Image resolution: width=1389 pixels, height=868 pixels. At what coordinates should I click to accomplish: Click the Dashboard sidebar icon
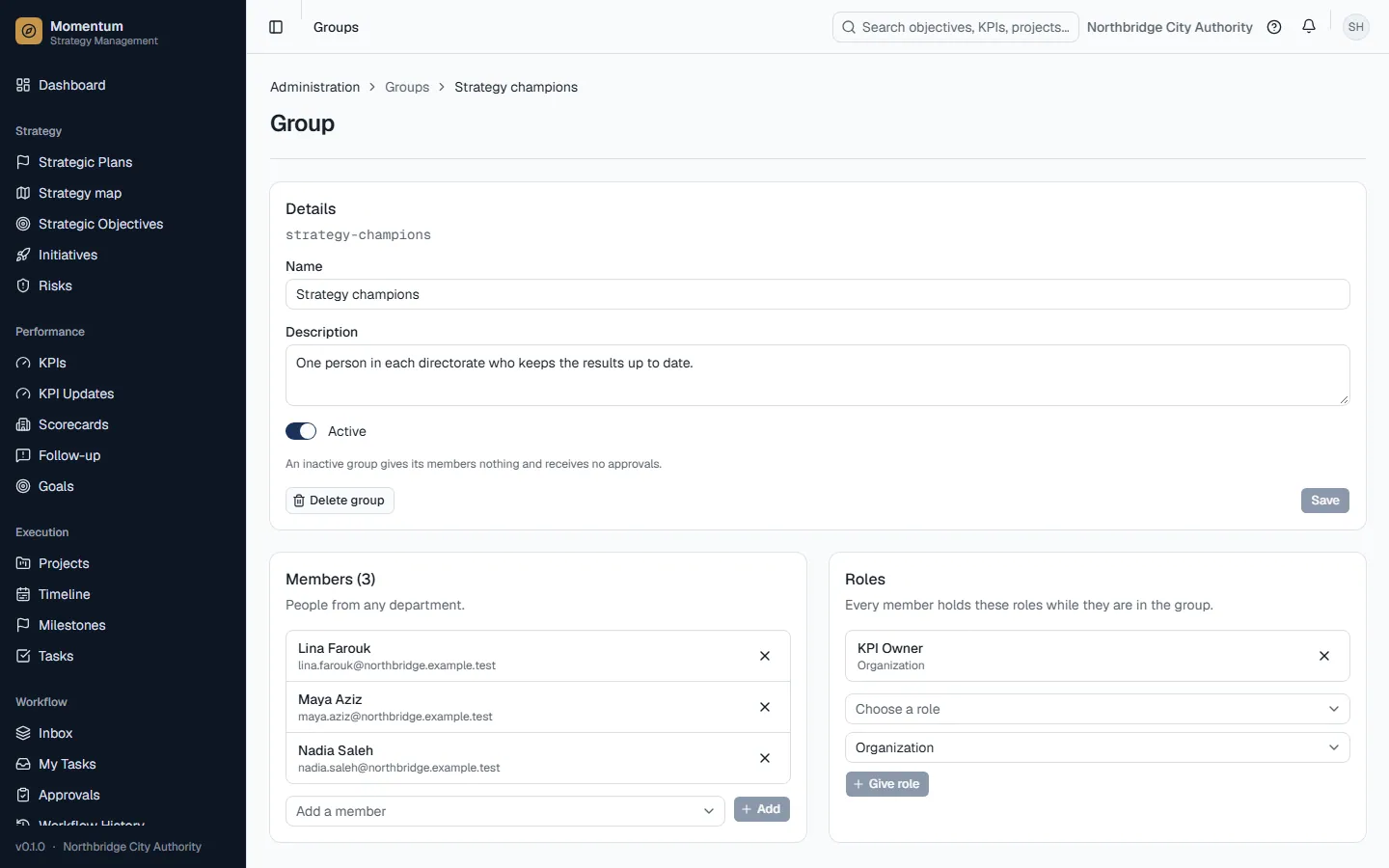pos(23,85)
